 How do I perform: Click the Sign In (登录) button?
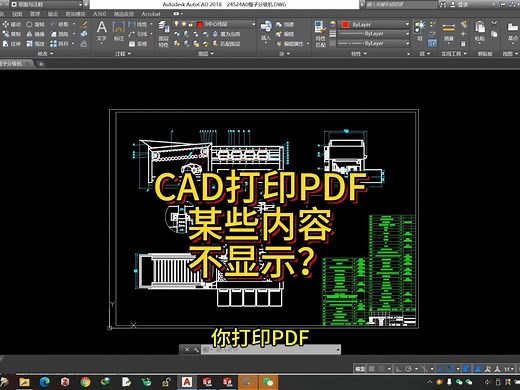point(459,4)
